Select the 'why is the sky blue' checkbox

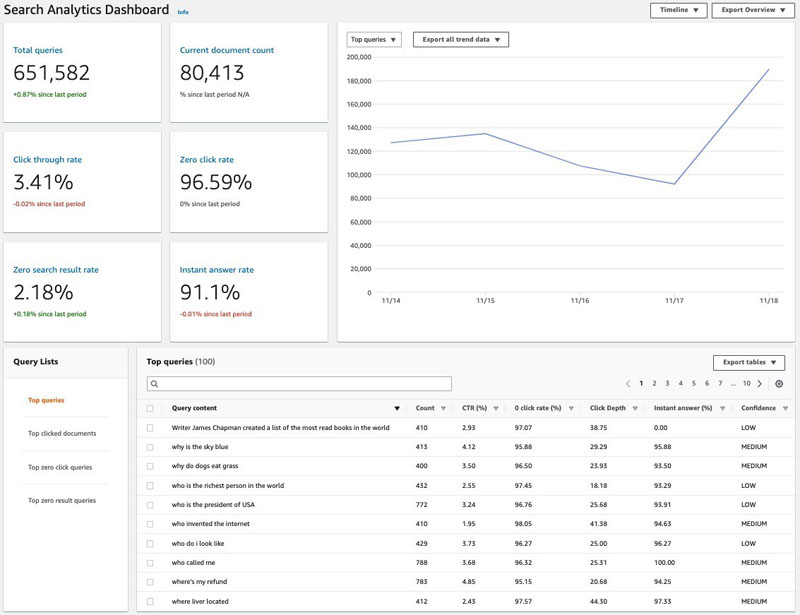coord(151,447)
